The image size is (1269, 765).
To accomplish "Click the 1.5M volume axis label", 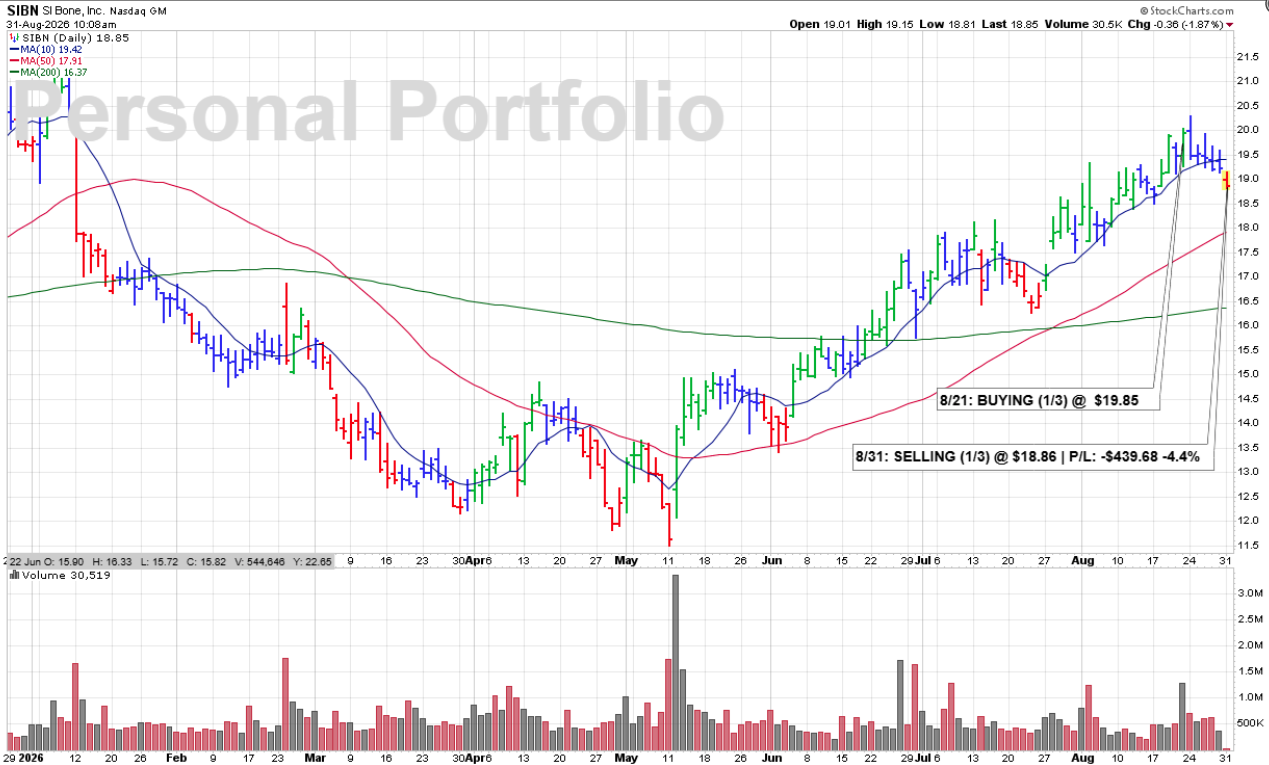I will 1249,671.
